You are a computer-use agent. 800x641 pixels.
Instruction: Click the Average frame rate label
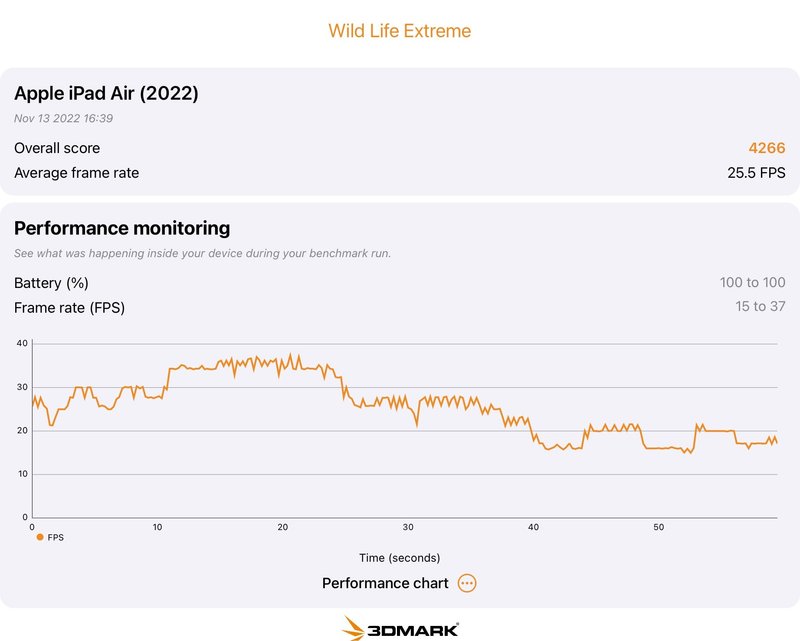(x=77, y=173)
